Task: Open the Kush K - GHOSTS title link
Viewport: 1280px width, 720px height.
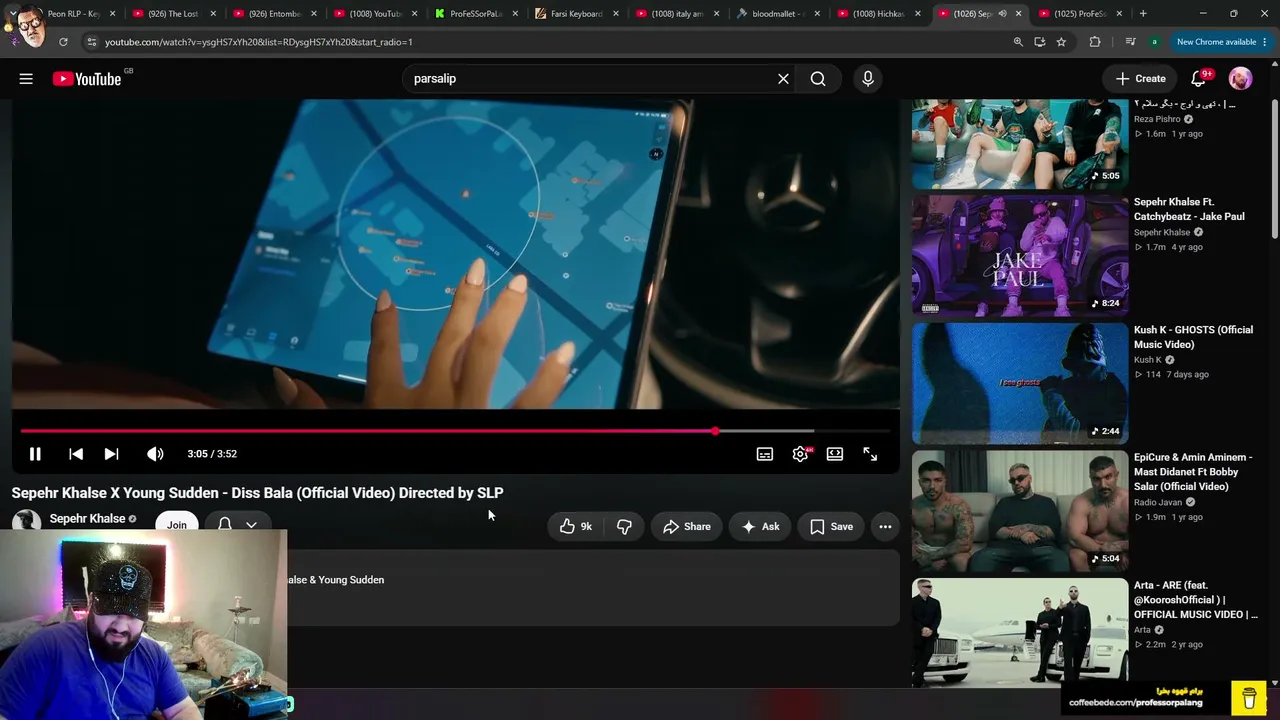Action: (1193, 337)
